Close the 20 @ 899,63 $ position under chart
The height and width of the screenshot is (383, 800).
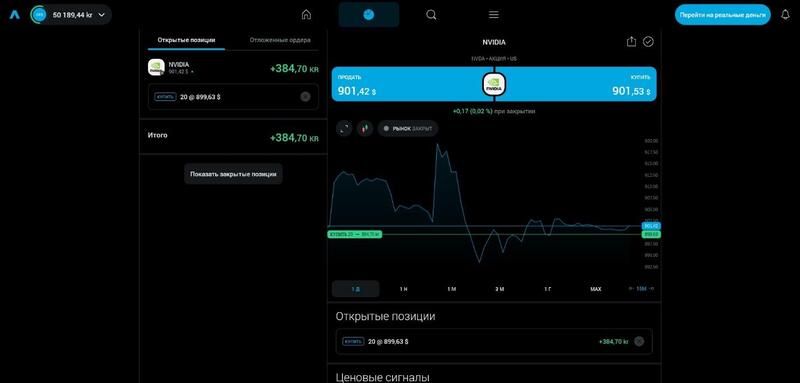[x=639, y=342]
